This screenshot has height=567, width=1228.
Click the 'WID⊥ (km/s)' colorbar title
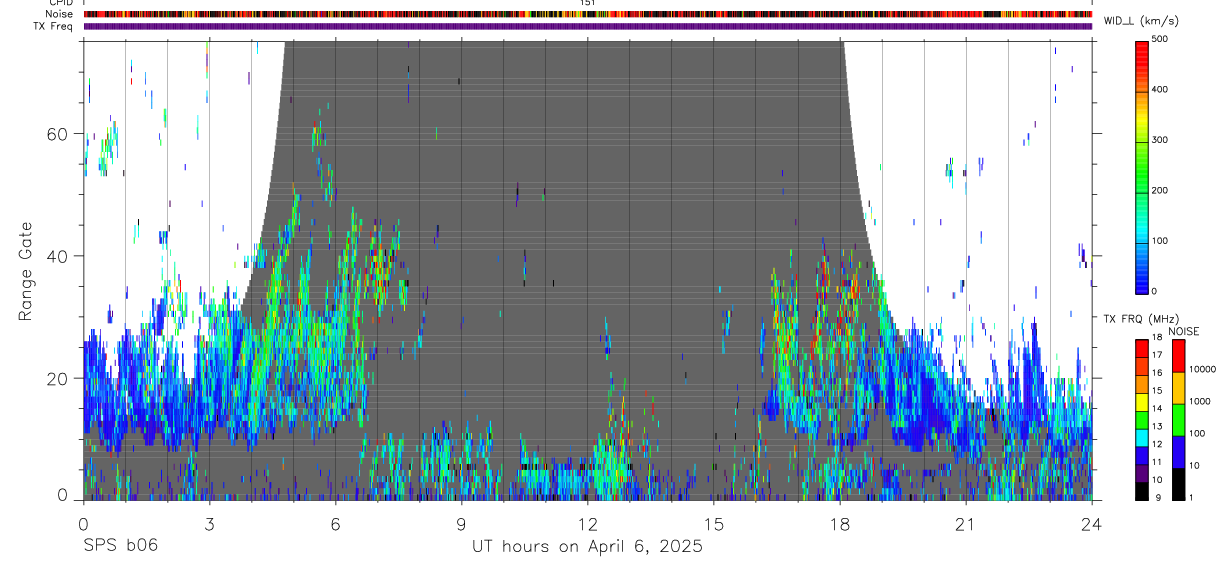tap(1141, 20)
